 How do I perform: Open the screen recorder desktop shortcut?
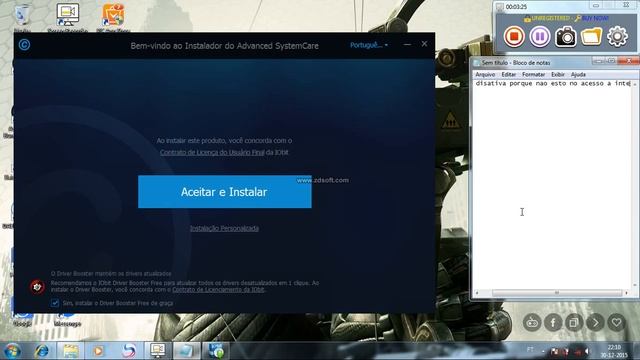click(67, 17)
